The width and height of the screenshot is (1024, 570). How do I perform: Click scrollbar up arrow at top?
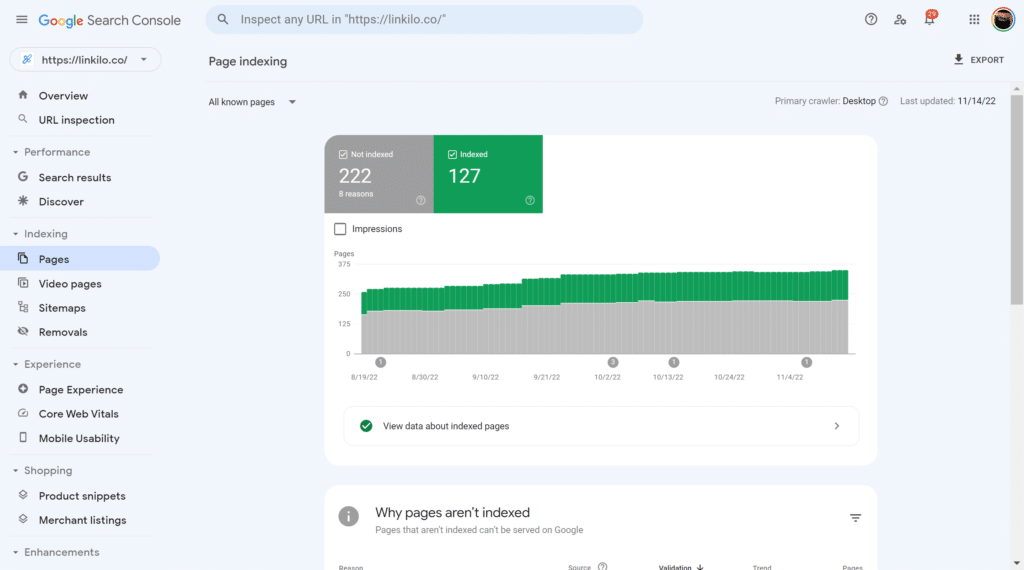pos(1017,88)
